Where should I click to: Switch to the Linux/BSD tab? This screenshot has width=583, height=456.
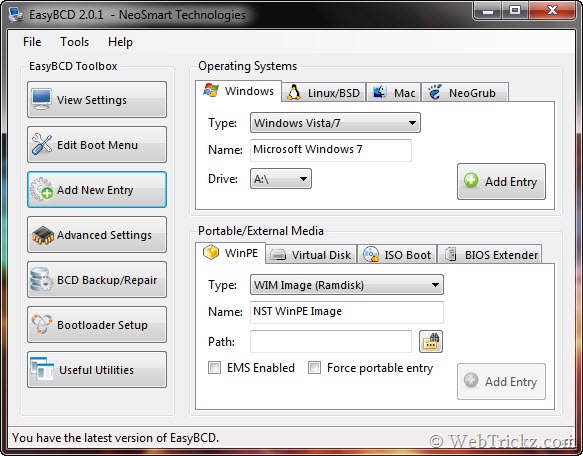pyautogui.click(x=324, y=93)
